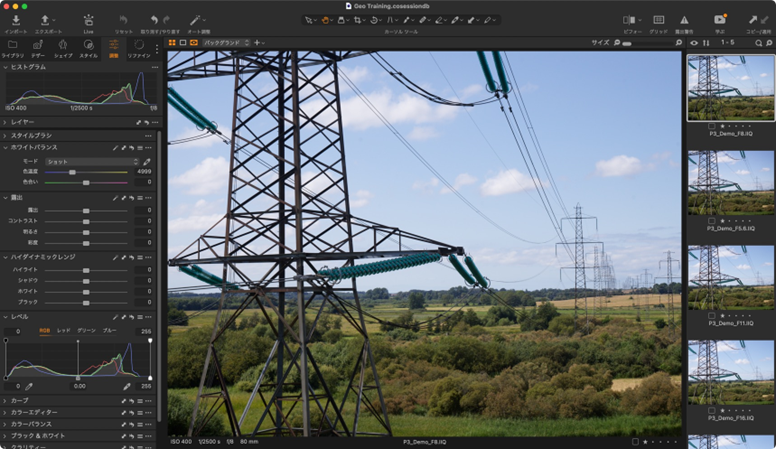The height and width of the screenshot is (449, 776).
Task: Click the 色温度 value field 4999
Action: point(144,171)
